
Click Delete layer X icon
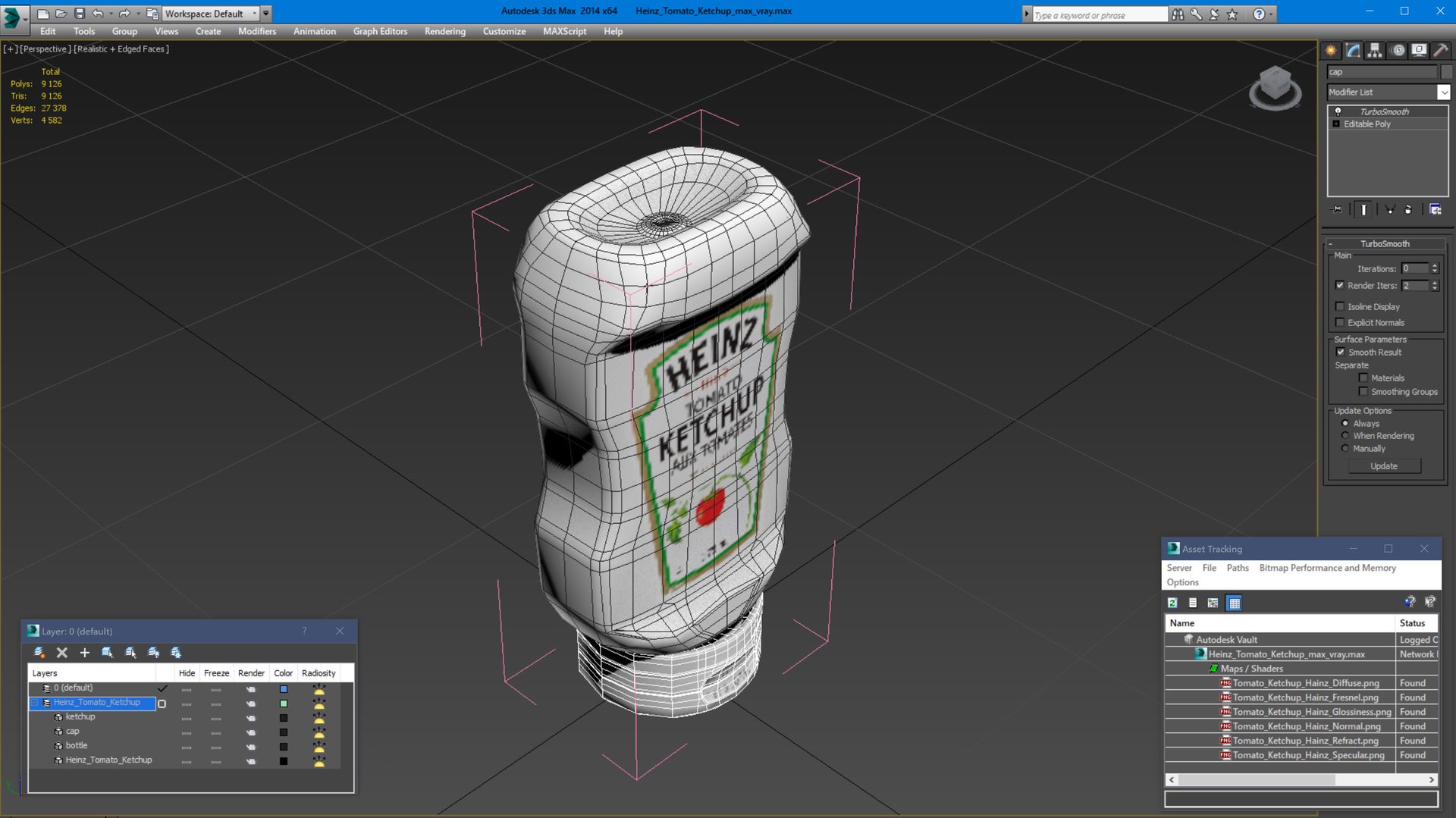coord(62,653)
